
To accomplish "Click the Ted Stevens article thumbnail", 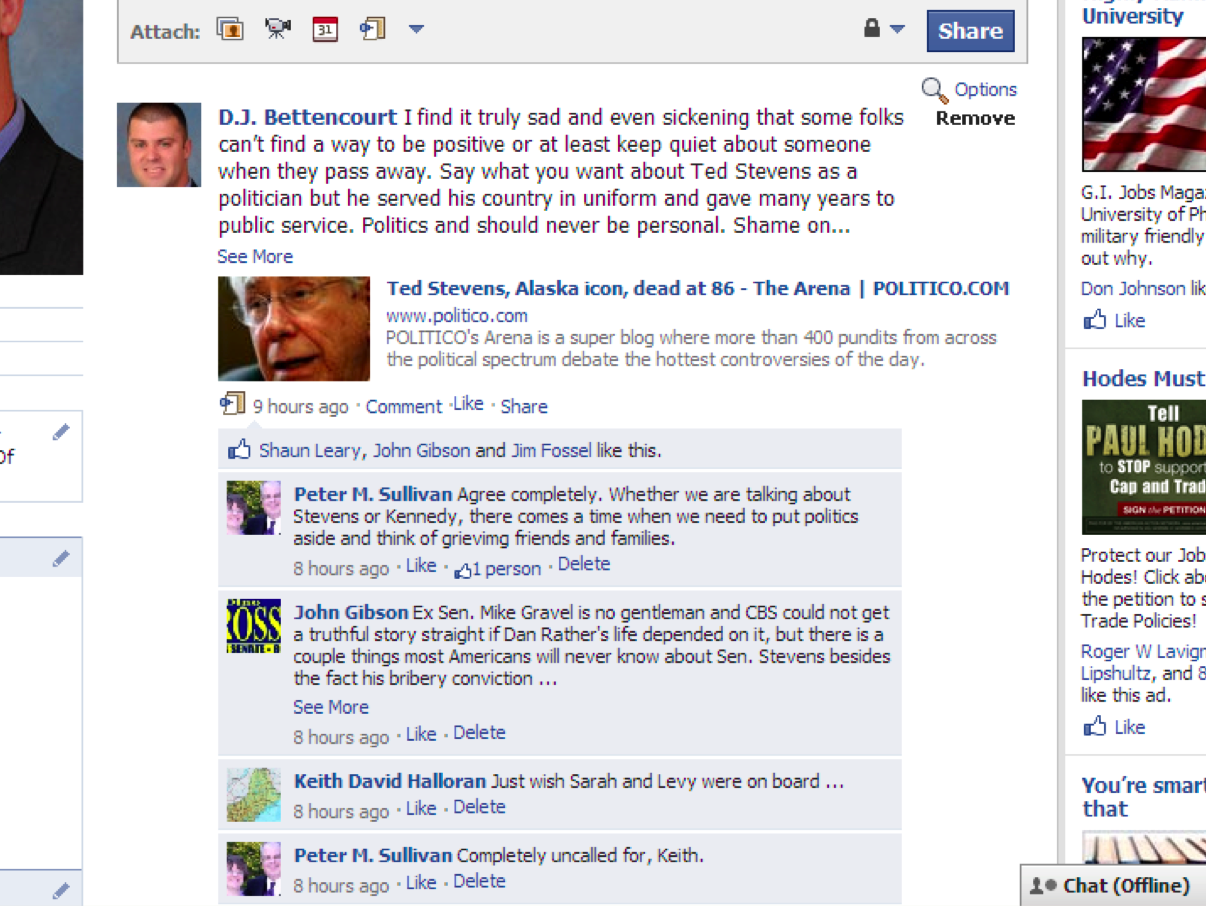I will [294, 329].
